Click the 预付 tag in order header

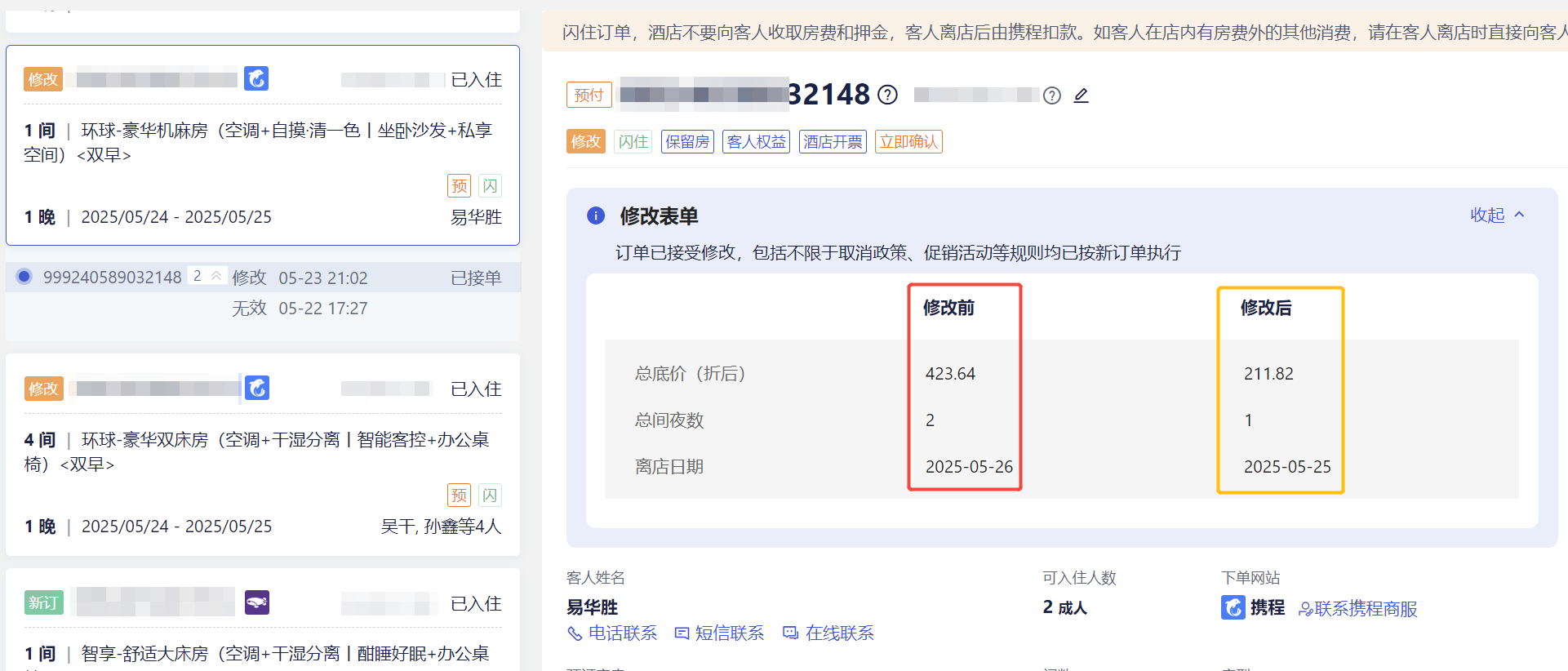pyautogui.click(x=589, y=95)
